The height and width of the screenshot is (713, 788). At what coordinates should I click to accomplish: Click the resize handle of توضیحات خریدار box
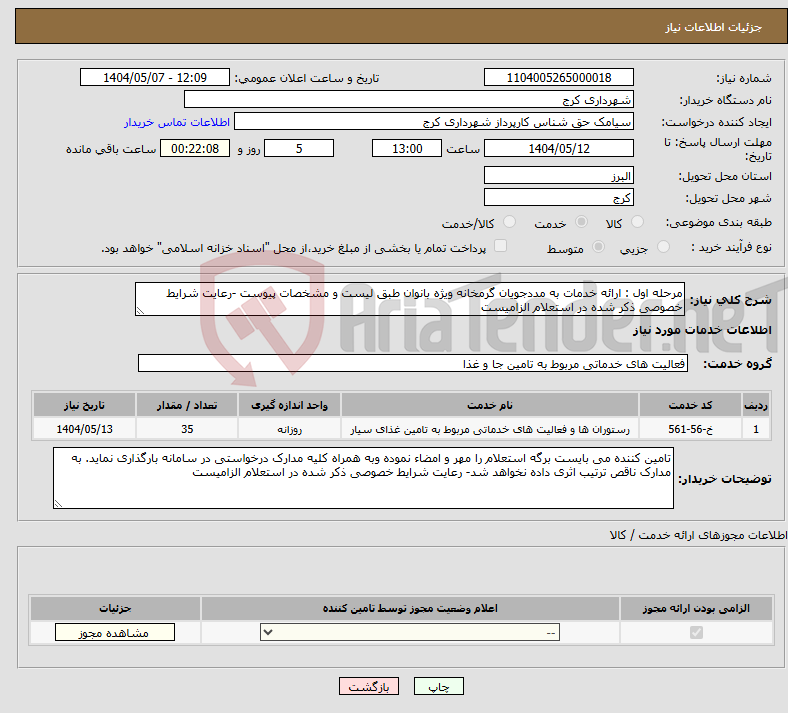tap(59, 503)
